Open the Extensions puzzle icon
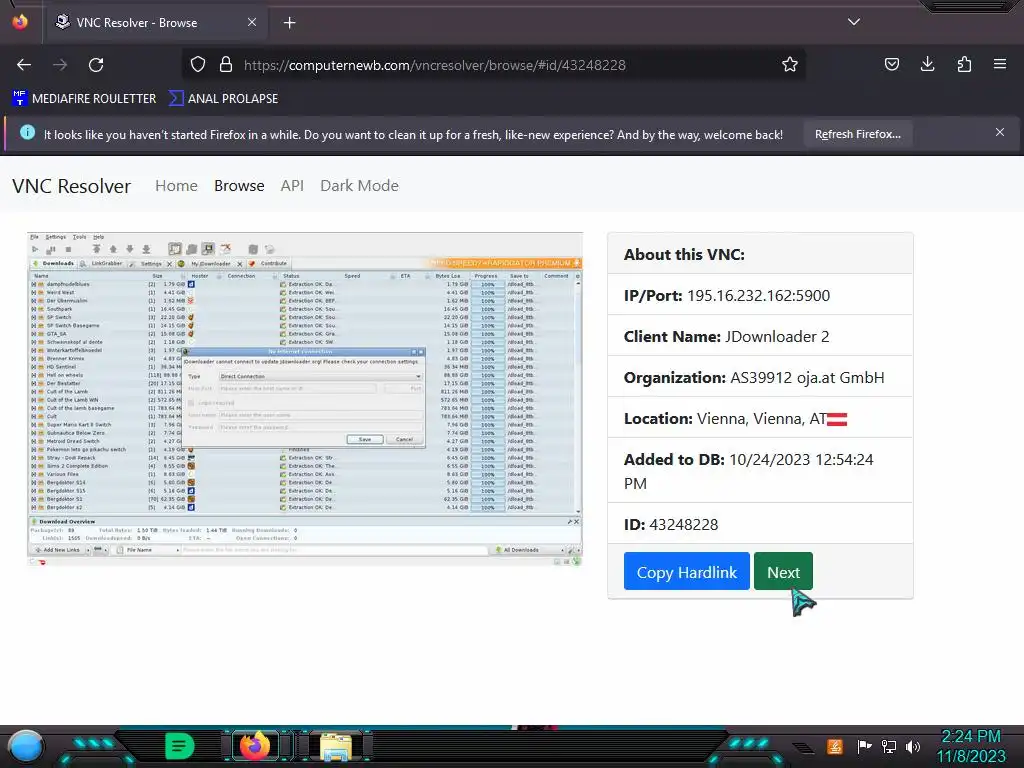The width and height of the screenshot is (1024, 768). pyautogui.click(x=964, y=64)
